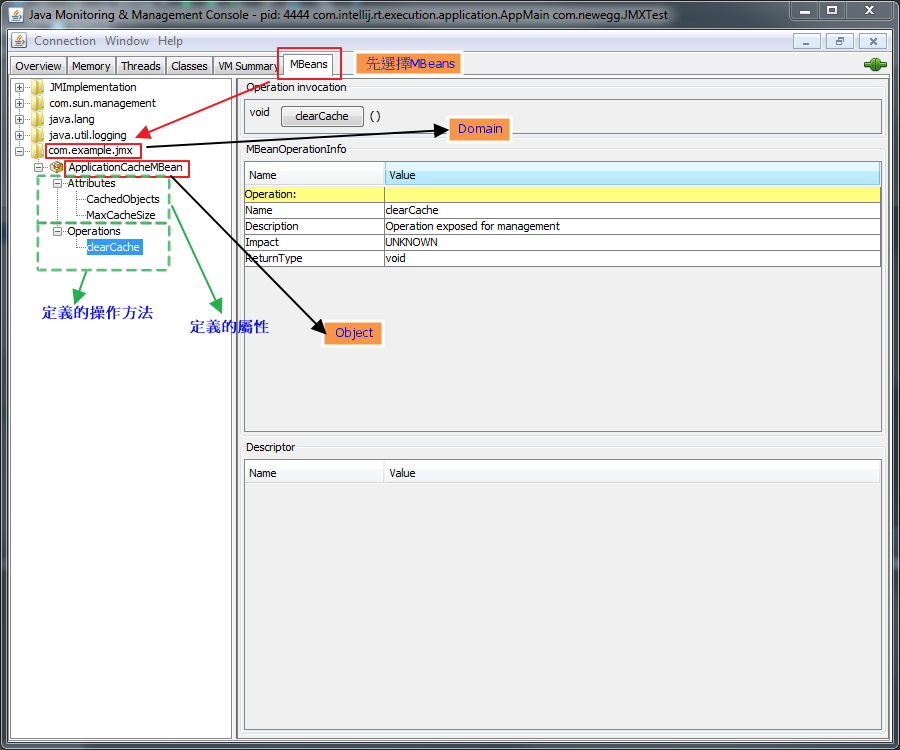Click the JMImplementation folder icon
The image size is (900, 750).
point(38,87)
